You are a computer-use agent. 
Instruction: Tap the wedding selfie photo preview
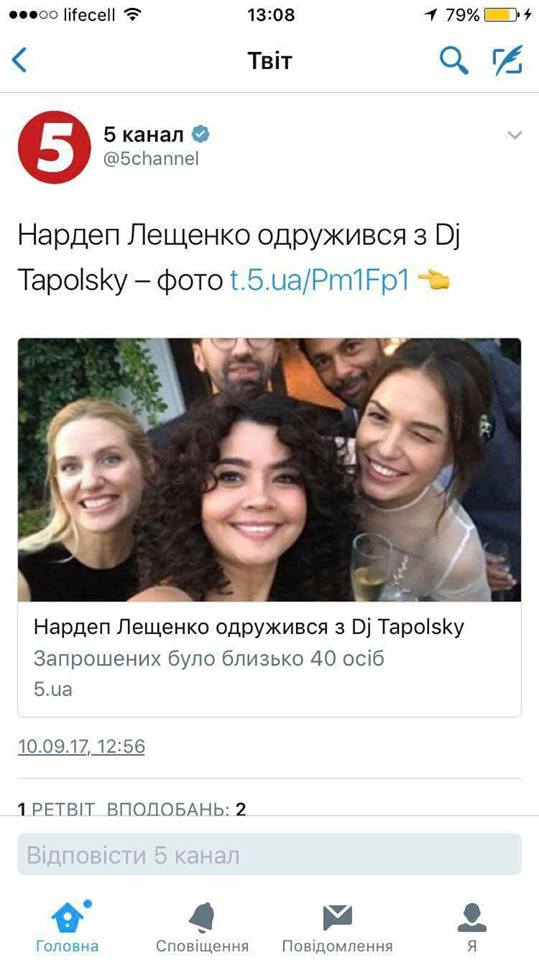270,470
